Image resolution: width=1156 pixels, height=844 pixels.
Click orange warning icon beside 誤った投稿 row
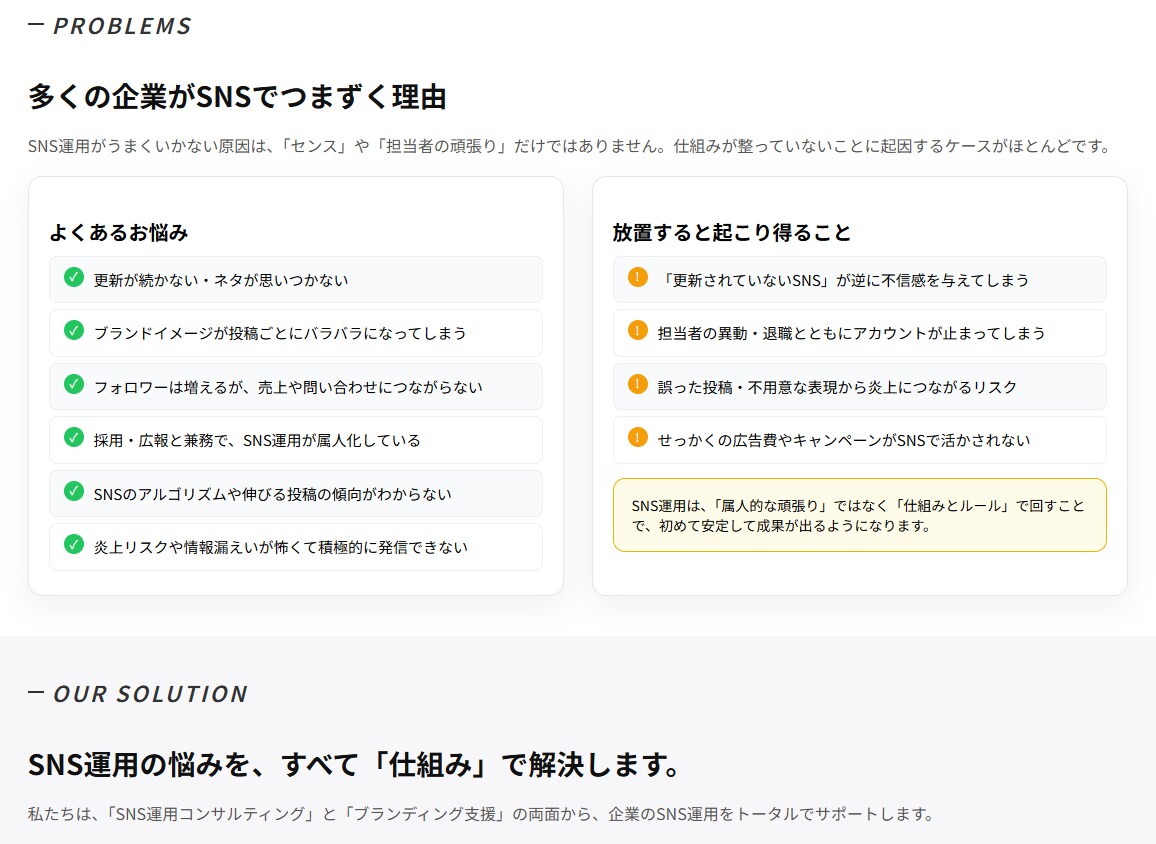pyautogui.click(x=638, y=384)
